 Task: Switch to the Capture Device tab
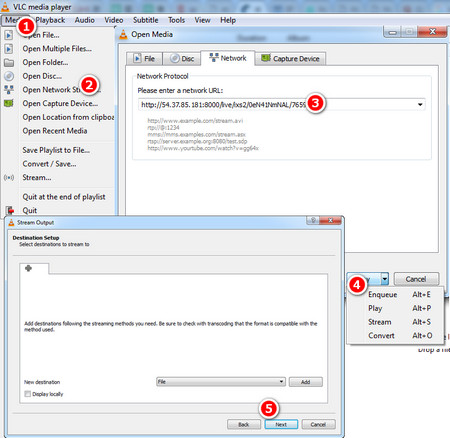coord(290,59)
